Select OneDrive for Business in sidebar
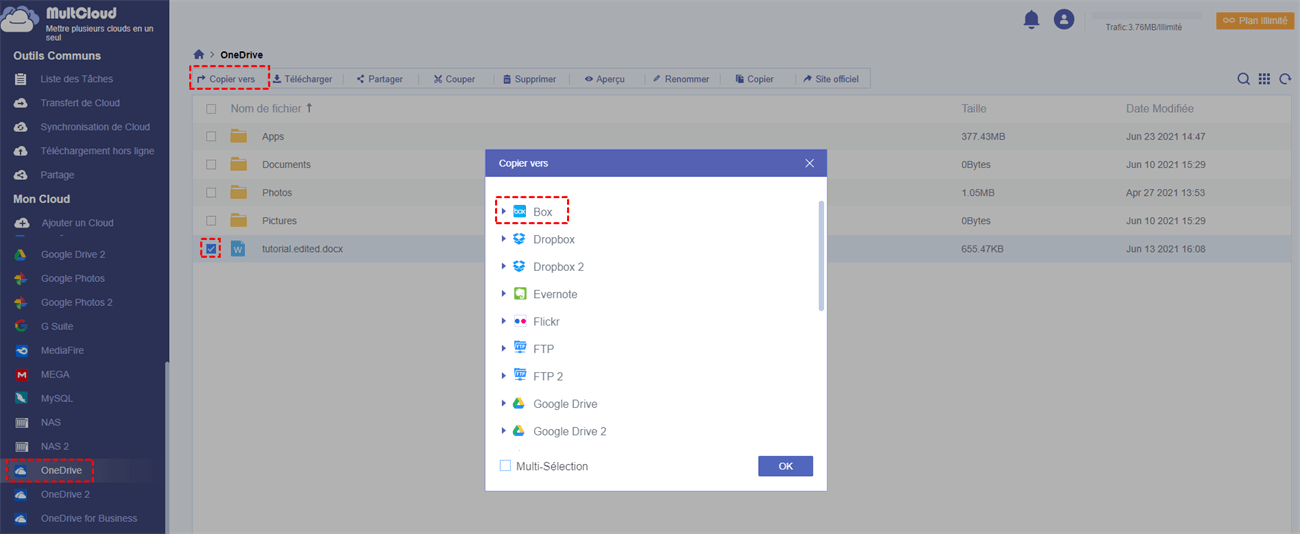1300x534 pixels. coord(89,519)
